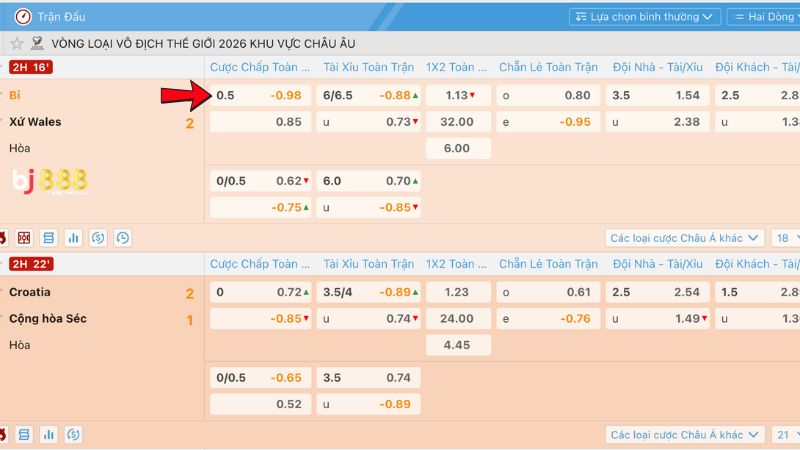Select even (e) at -0.76
800x450 pixels.
click(x=548, y=319)
